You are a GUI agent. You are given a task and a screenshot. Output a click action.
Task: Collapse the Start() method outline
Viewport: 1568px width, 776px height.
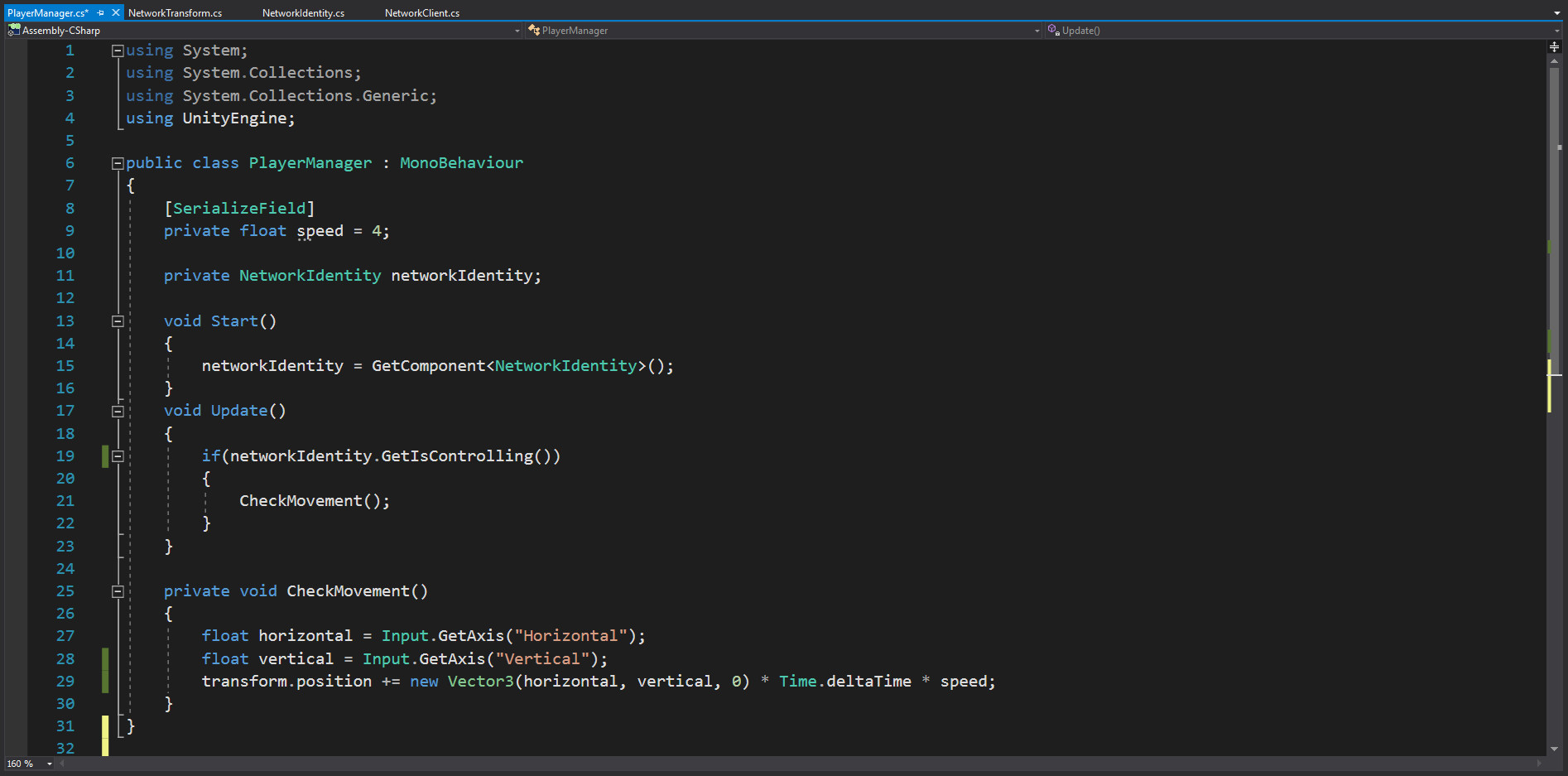pos(118,321)
